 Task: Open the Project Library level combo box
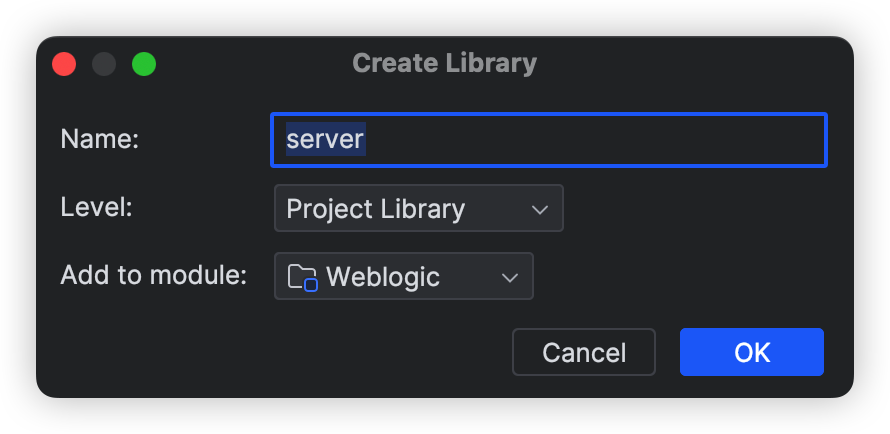419,208
